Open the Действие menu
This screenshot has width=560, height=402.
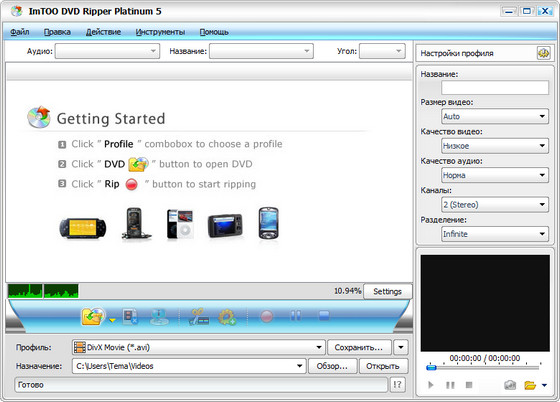pyautogui.click(x=103, y=32)
